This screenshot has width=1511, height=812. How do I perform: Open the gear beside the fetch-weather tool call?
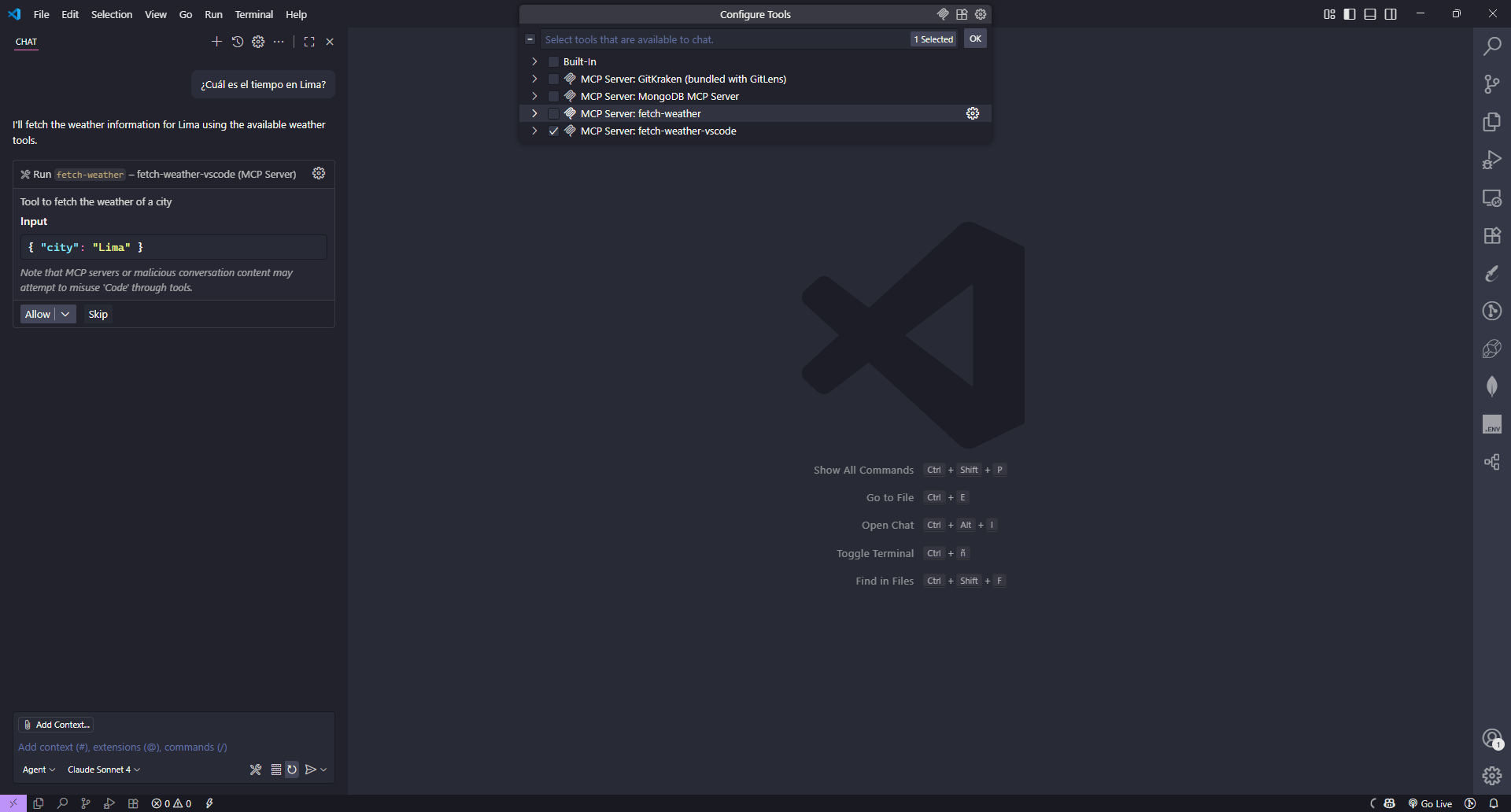click(319, 173)
